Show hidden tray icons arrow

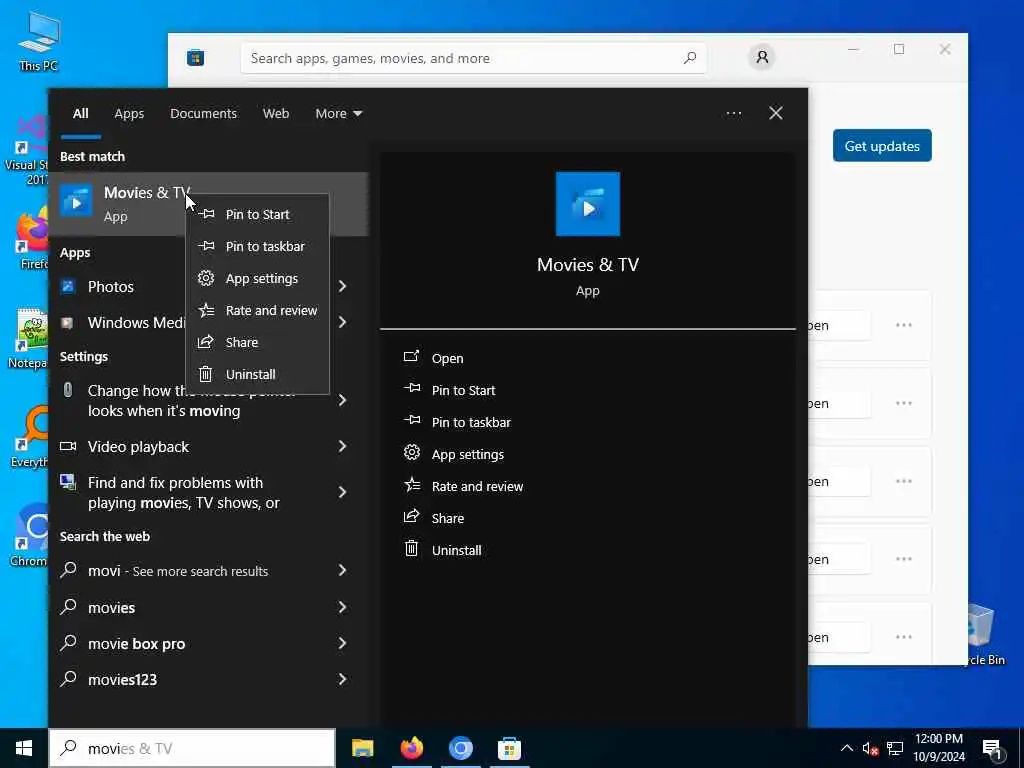(x=846, y=748)
